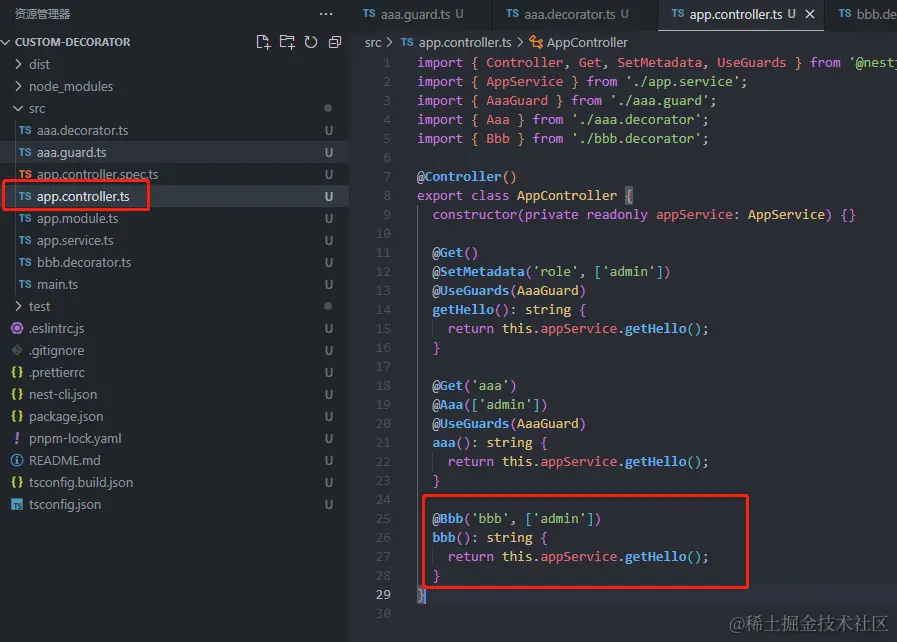
Task: Click the constructor keyword on line 9
Action: tap(474, 215)
